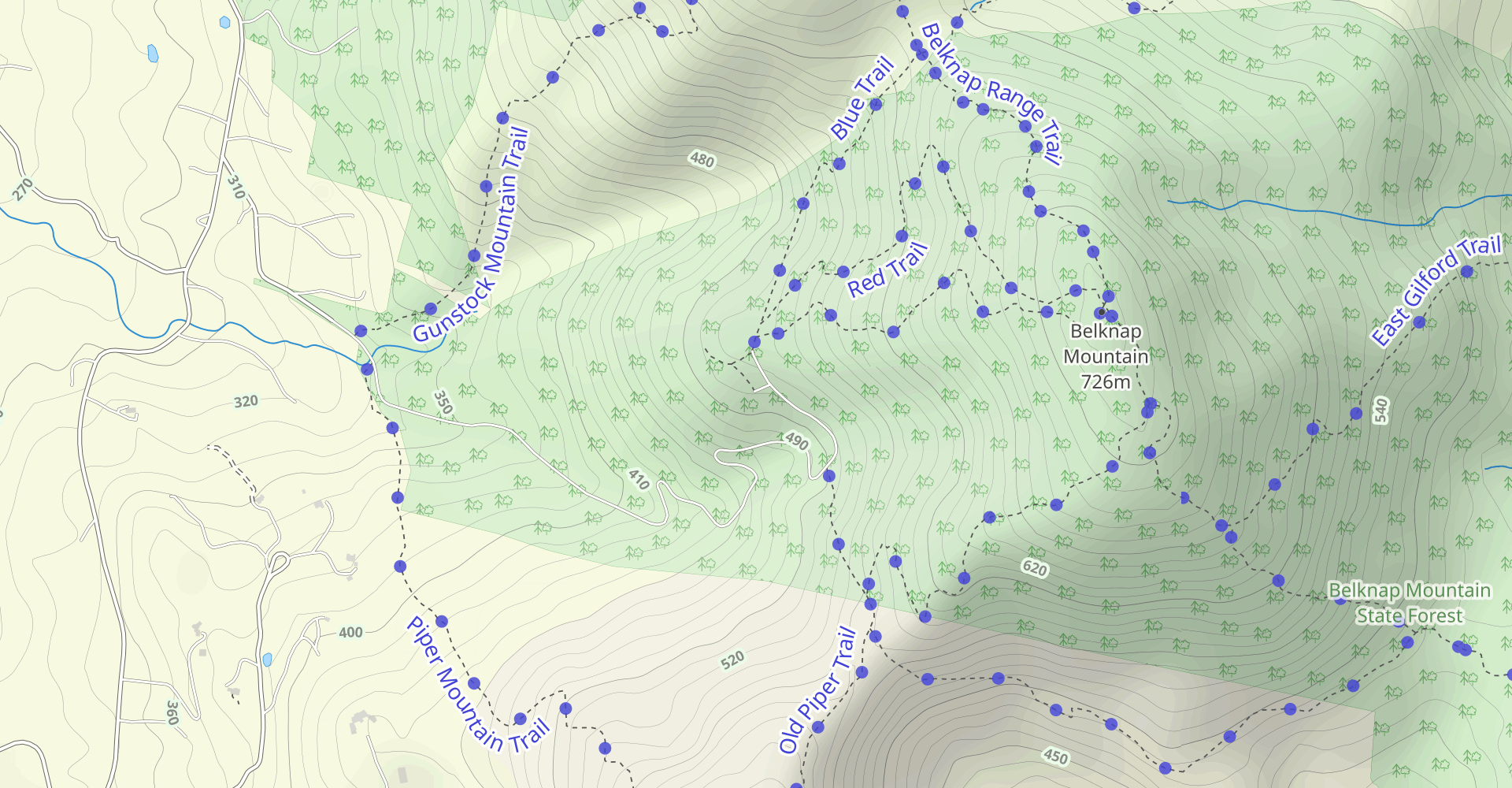This screenshot has width=1512, height=788.
Task: Click the 360 contour elevation label
Action: 172,712
